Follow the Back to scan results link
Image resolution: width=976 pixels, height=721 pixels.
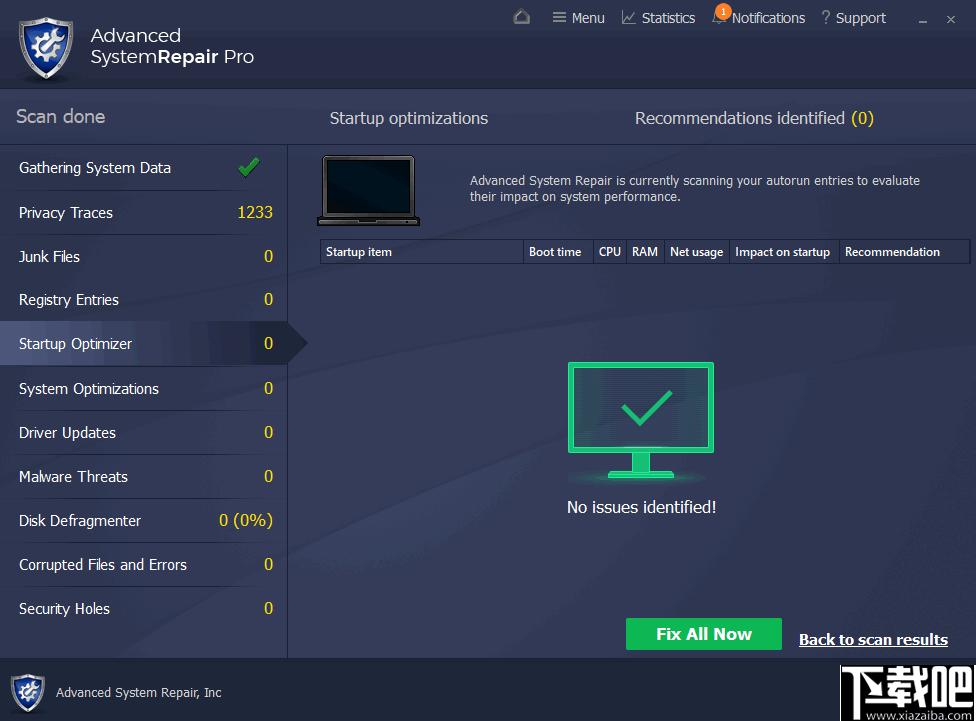(873, 639)
